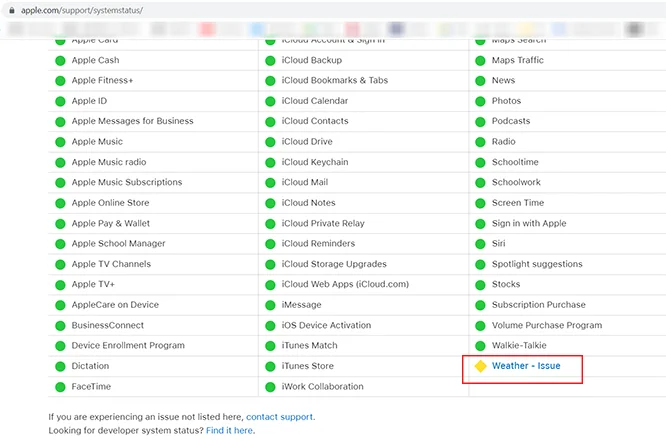Viewport: 666px width, 447px height.
Task: Click green status dot beside iCloud Mail
Action: click(x=270, y=183)
